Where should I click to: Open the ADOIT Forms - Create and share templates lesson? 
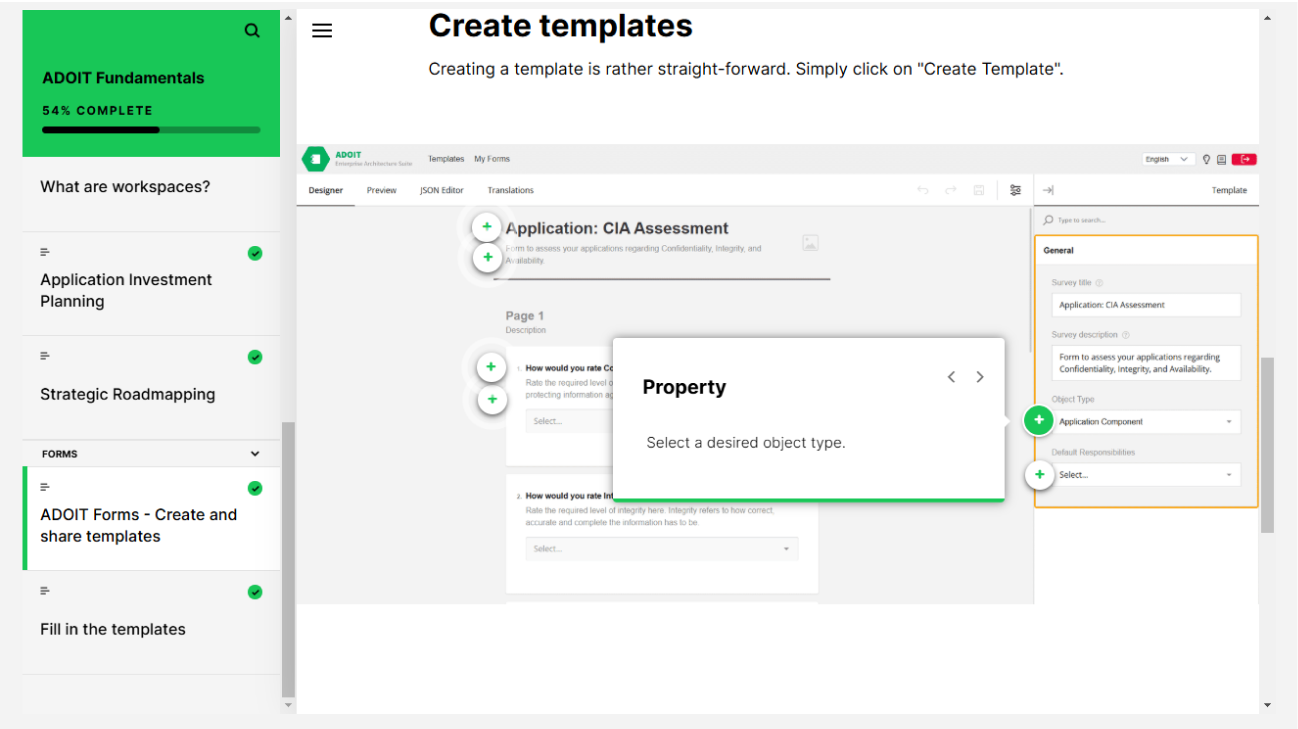[138, 525]
